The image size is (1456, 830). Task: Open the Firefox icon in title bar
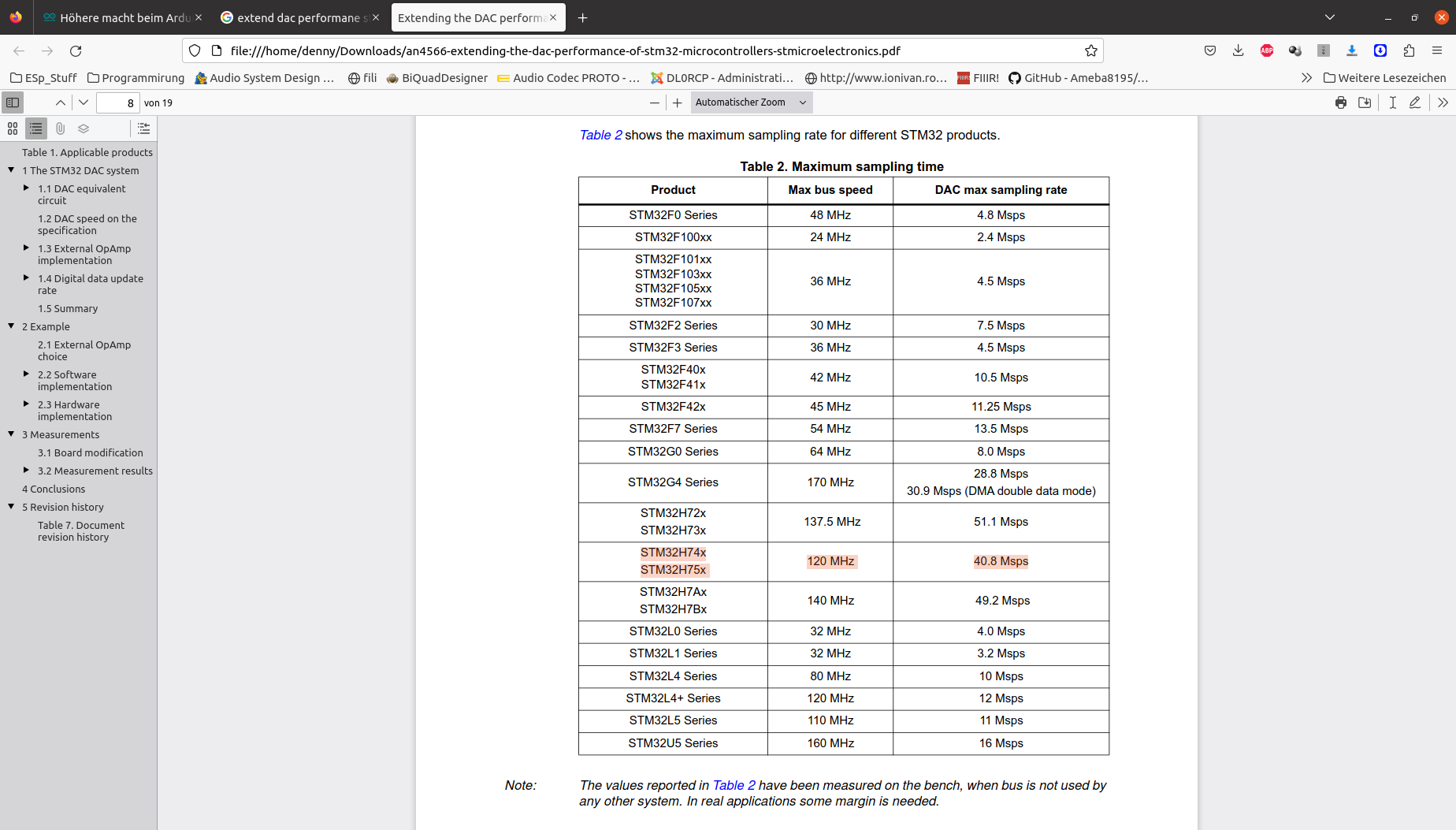tap(16, 17)
